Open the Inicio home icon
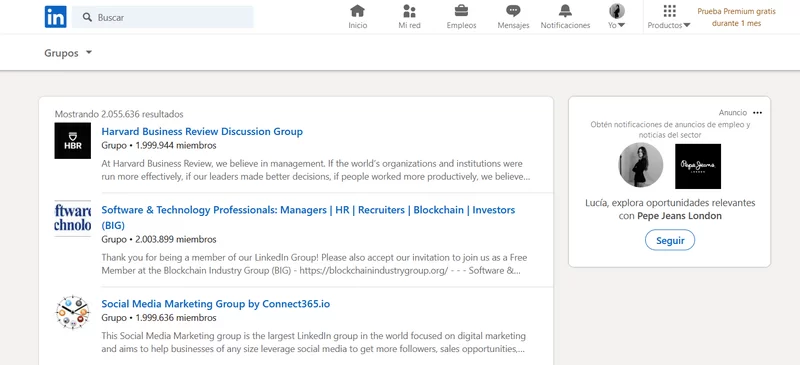The image size is (800, 365). [358, 11]
